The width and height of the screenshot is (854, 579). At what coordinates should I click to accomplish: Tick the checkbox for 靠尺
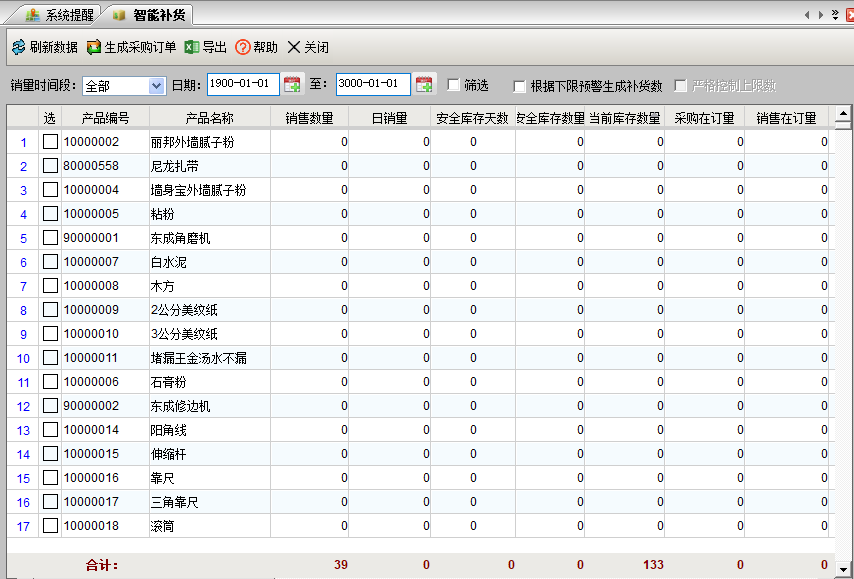pyautogui.click(x=50, y=477)
